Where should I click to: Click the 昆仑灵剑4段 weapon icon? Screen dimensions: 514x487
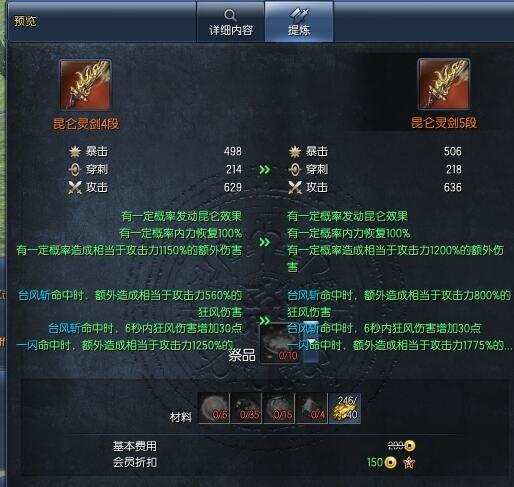(x=85, y=85)
